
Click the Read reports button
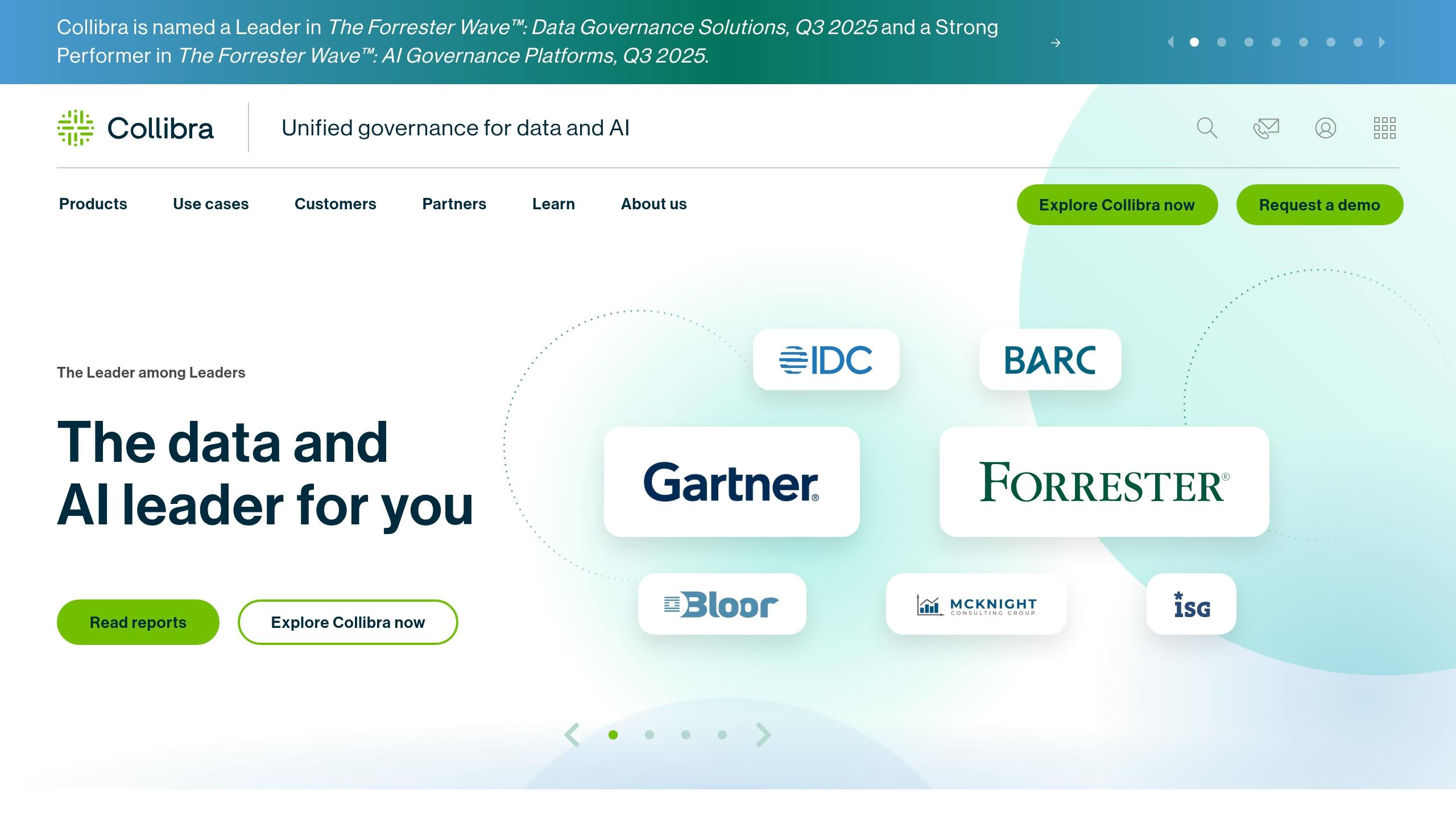click(138, 622)
